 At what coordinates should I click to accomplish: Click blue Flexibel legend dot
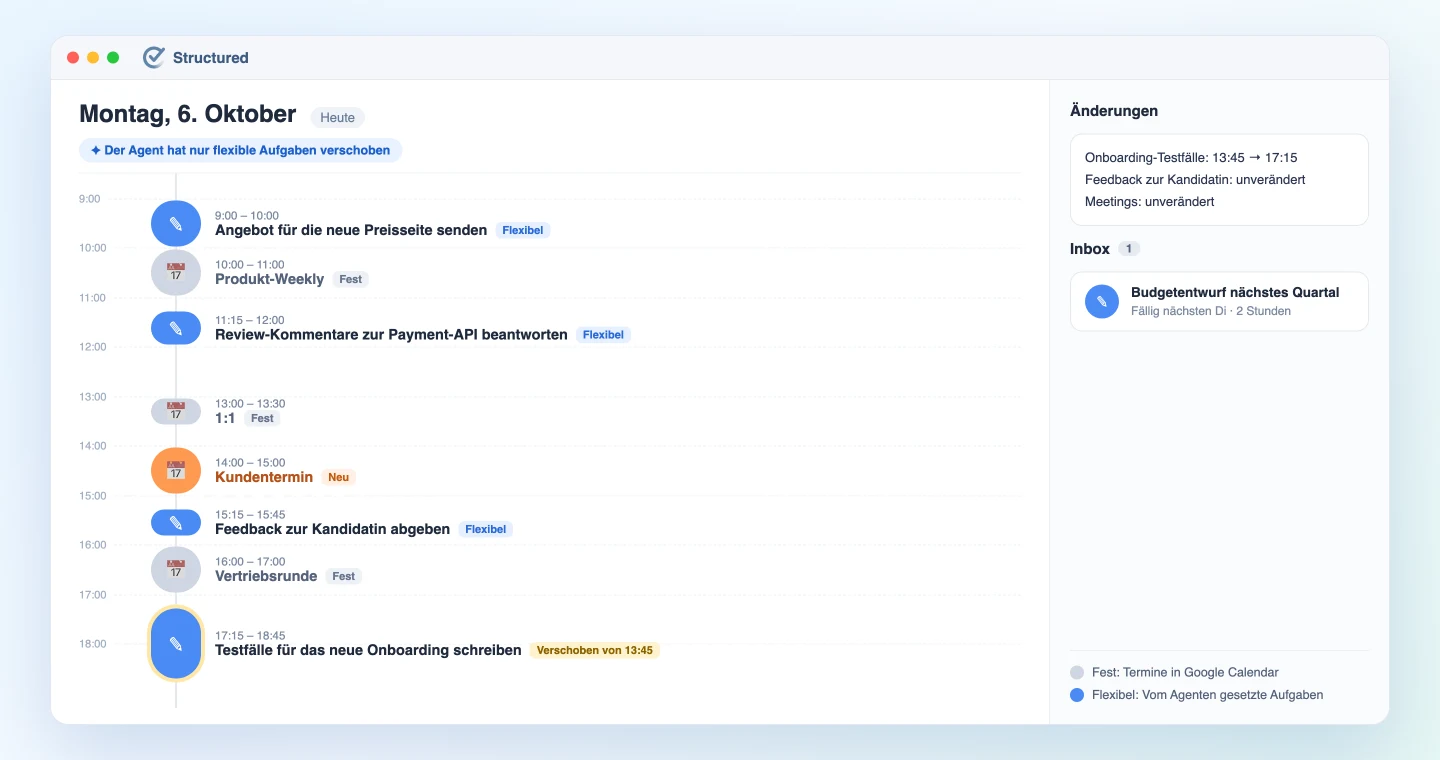pyautogui.click(x=1077, y=695)
